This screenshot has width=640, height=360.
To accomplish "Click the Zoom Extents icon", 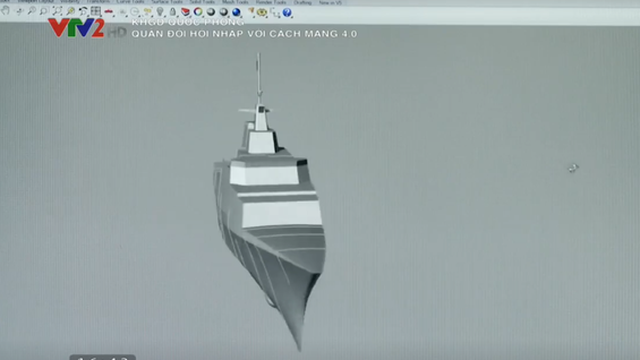I will (57, 11).
